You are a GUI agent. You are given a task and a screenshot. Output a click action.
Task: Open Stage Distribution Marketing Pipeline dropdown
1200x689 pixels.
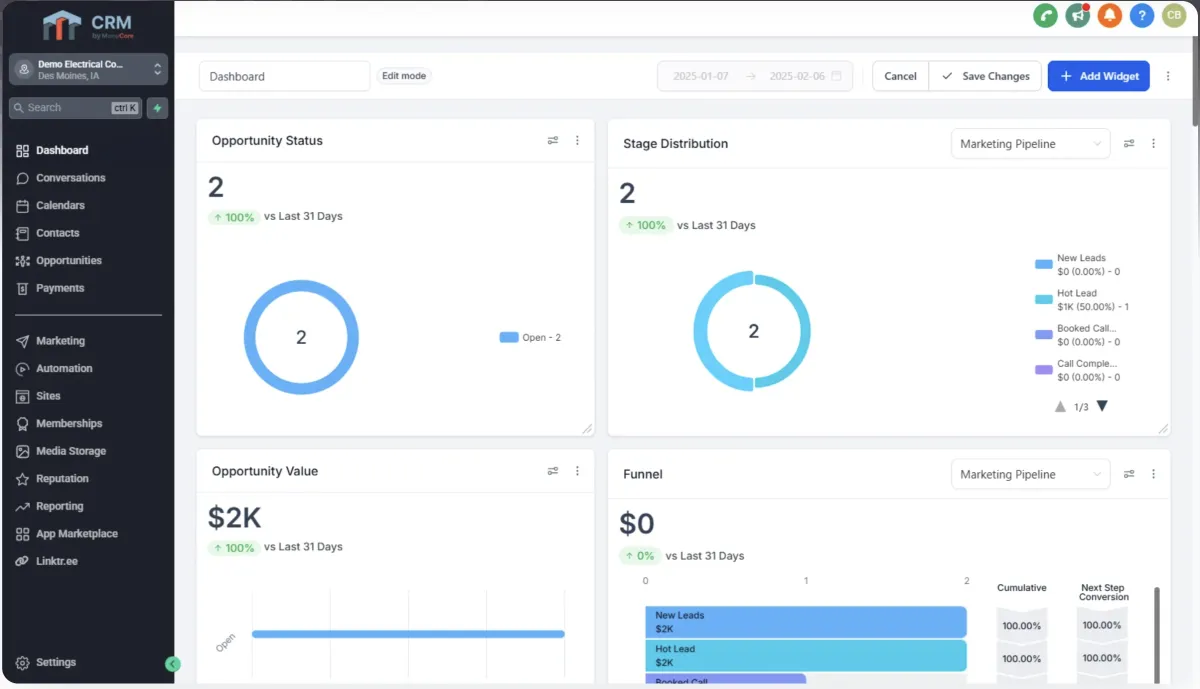click(x=1030, y=144)
